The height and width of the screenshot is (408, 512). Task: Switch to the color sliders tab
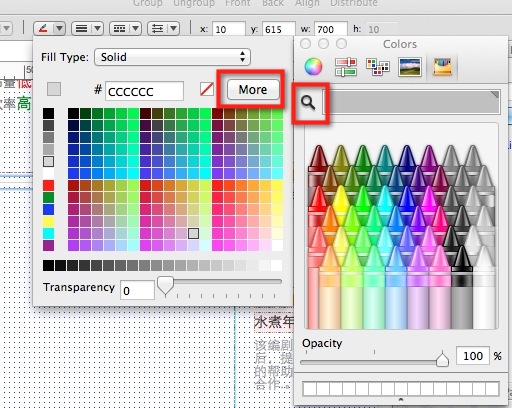point(346,67)
